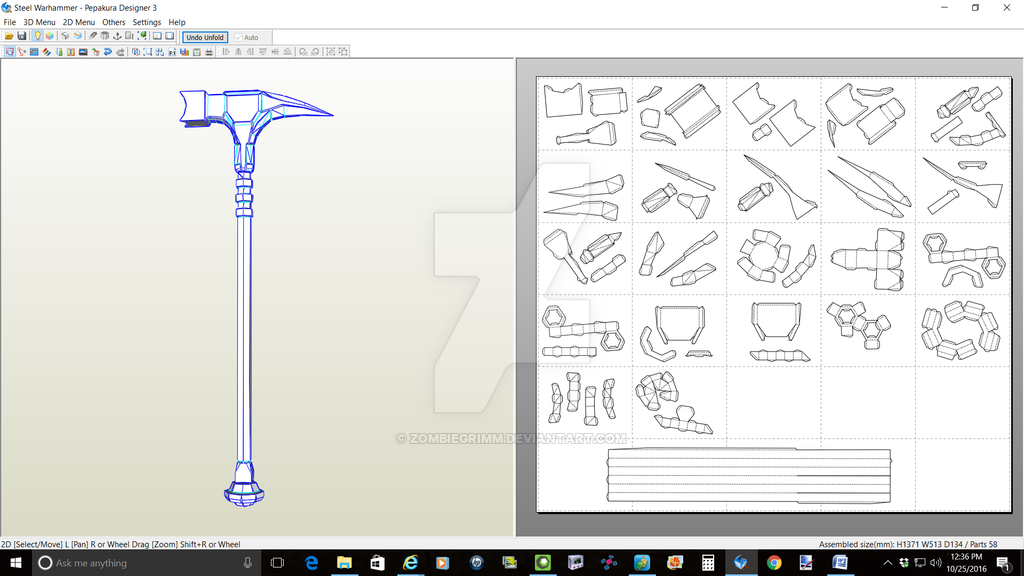
Task: Open Microsoft Word from the taskbar
Action: (x=840, y=563)
